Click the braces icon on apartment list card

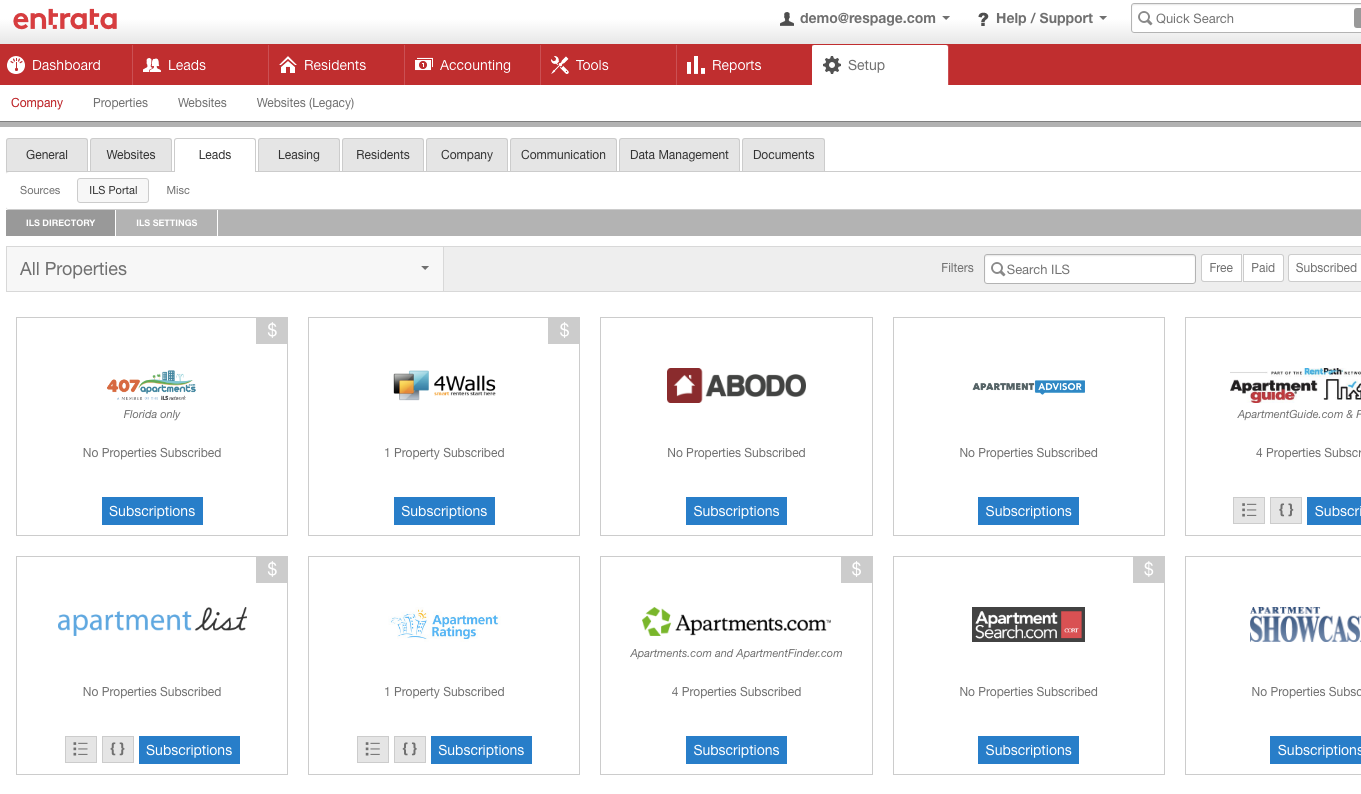tap(118, 749)
